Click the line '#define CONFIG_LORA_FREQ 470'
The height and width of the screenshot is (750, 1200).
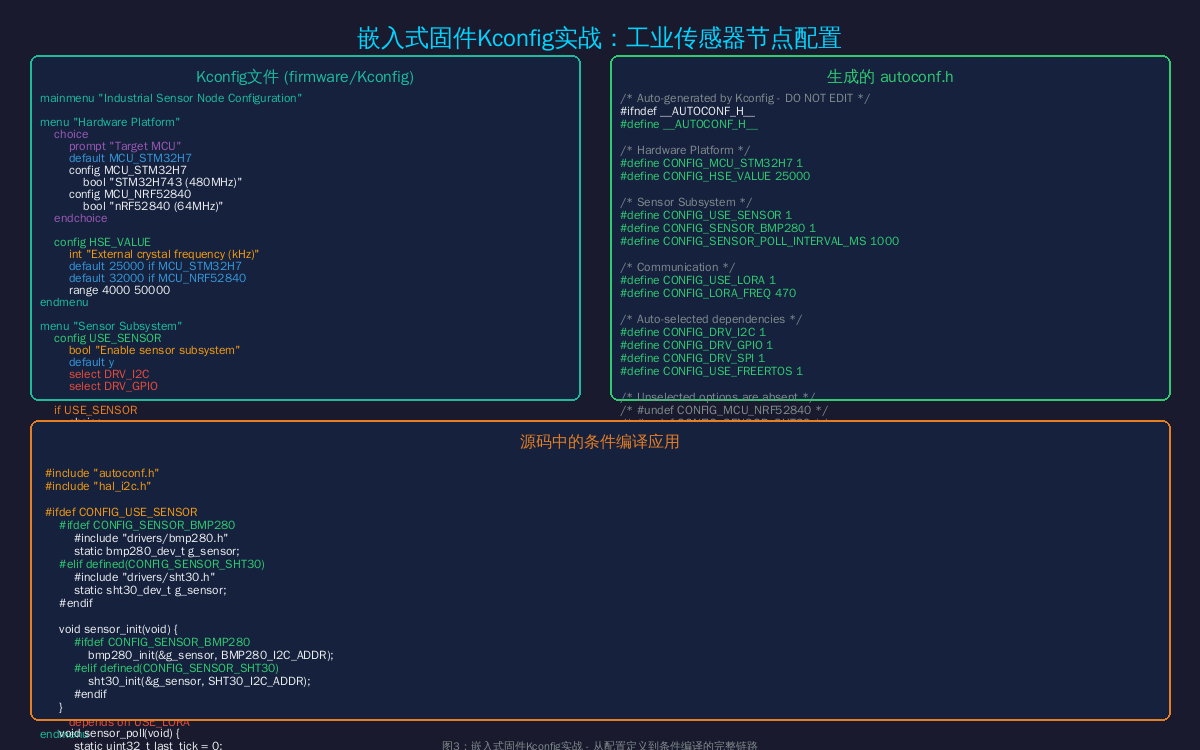708,293
